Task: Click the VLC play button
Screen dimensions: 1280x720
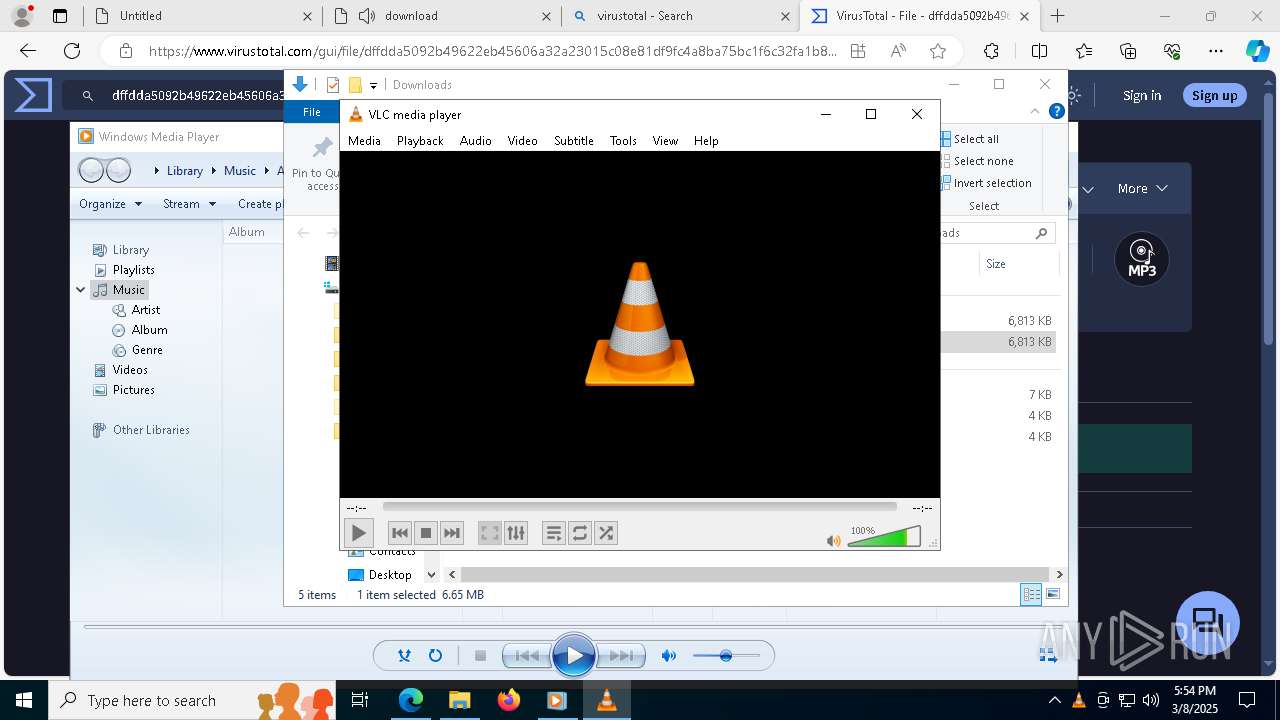Action: click(x=358, y=533)
